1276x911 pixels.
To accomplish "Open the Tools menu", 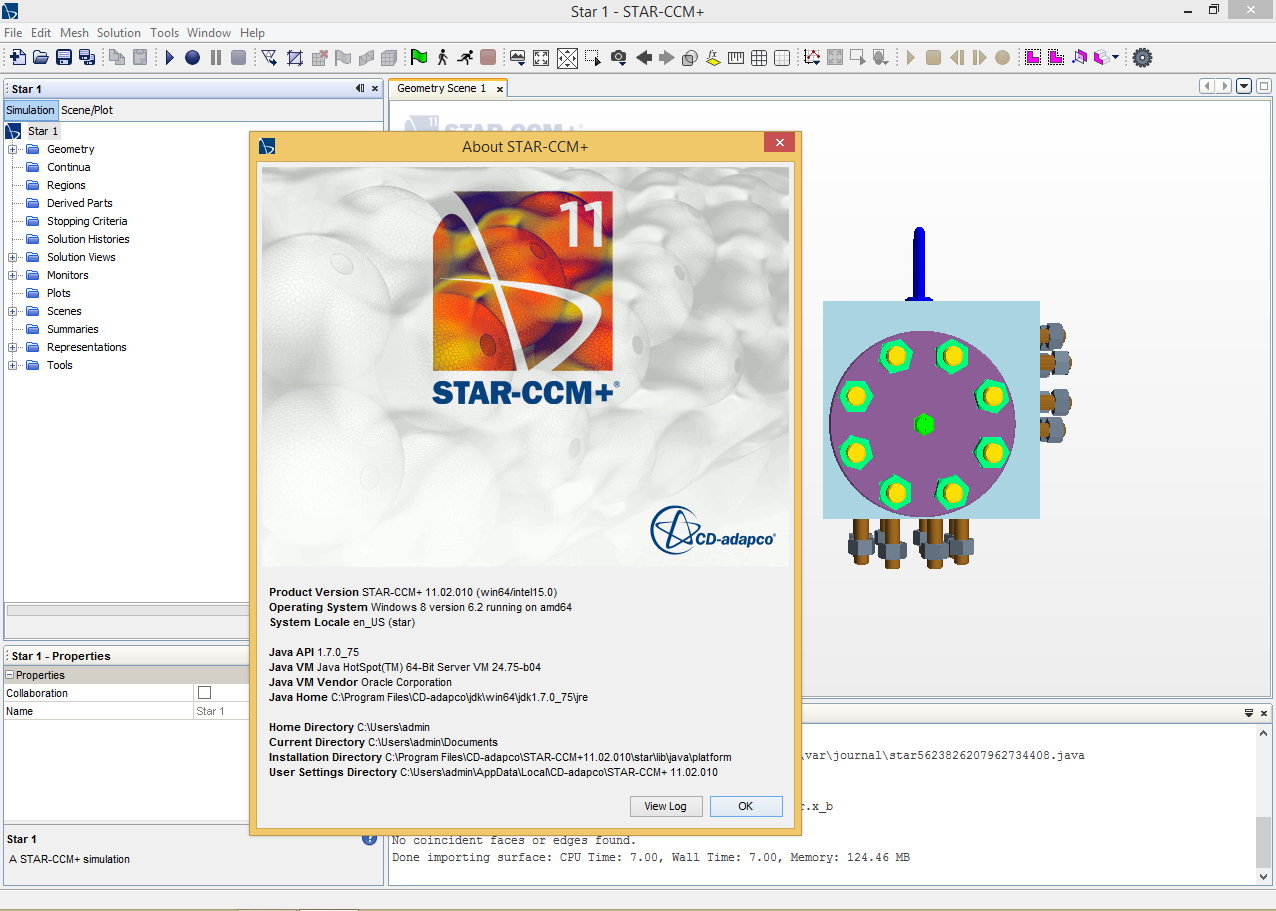I will point(165,33).
